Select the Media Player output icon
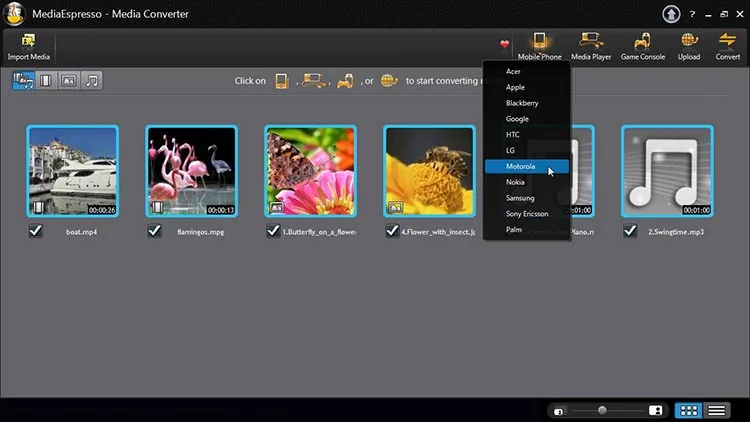750x422 pixels. coord(591,47)
